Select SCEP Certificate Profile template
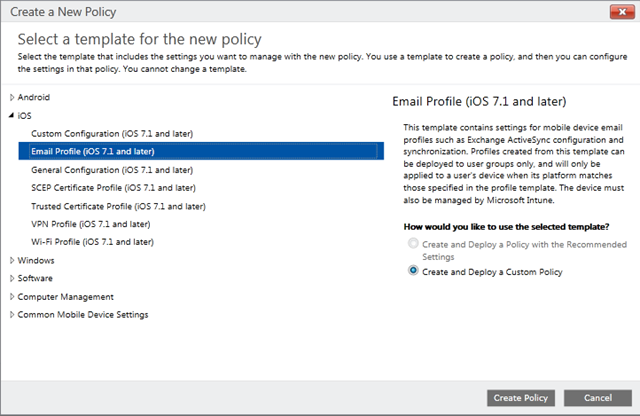This screenshot has width=640, height=416. (x=113, y=188)
